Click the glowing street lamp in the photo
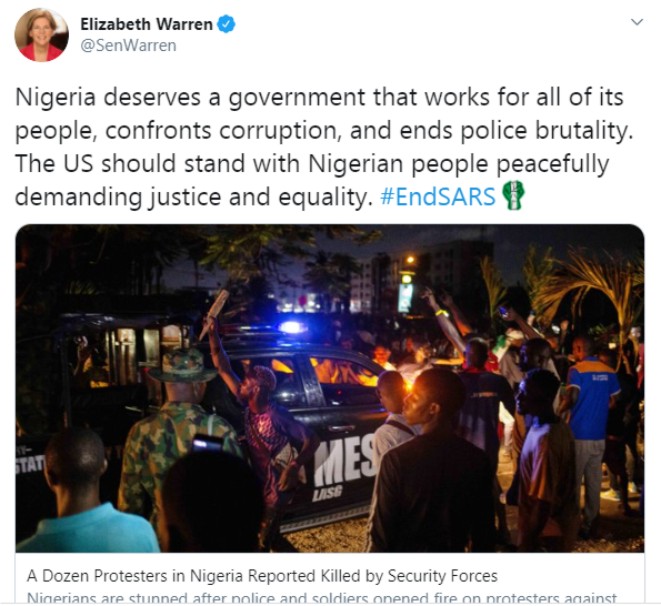This screenshot has height=606, width=661. click(410, 260)
